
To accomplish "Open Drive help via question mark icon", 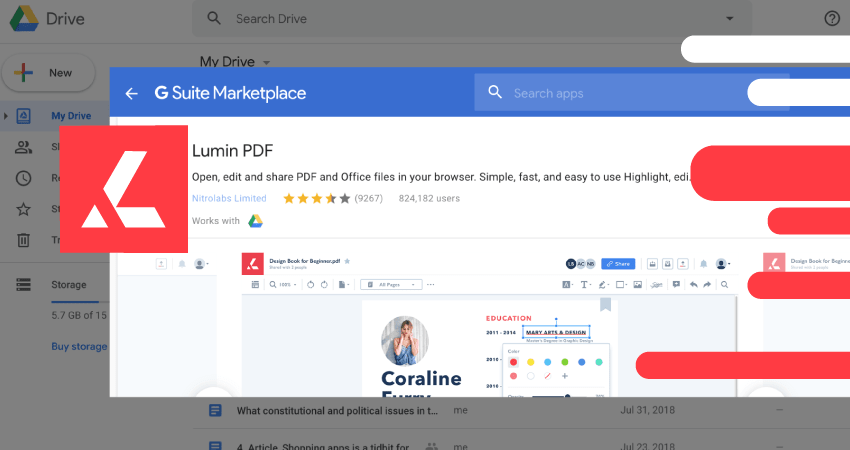I will click(x=831, y=18).
